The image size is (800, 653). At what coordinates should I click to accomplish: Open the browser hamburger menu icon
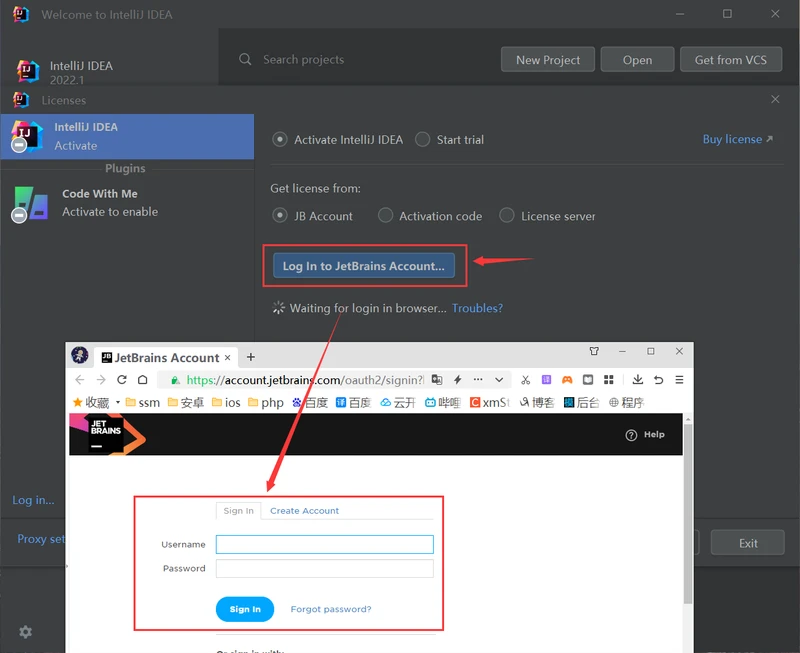679,380
